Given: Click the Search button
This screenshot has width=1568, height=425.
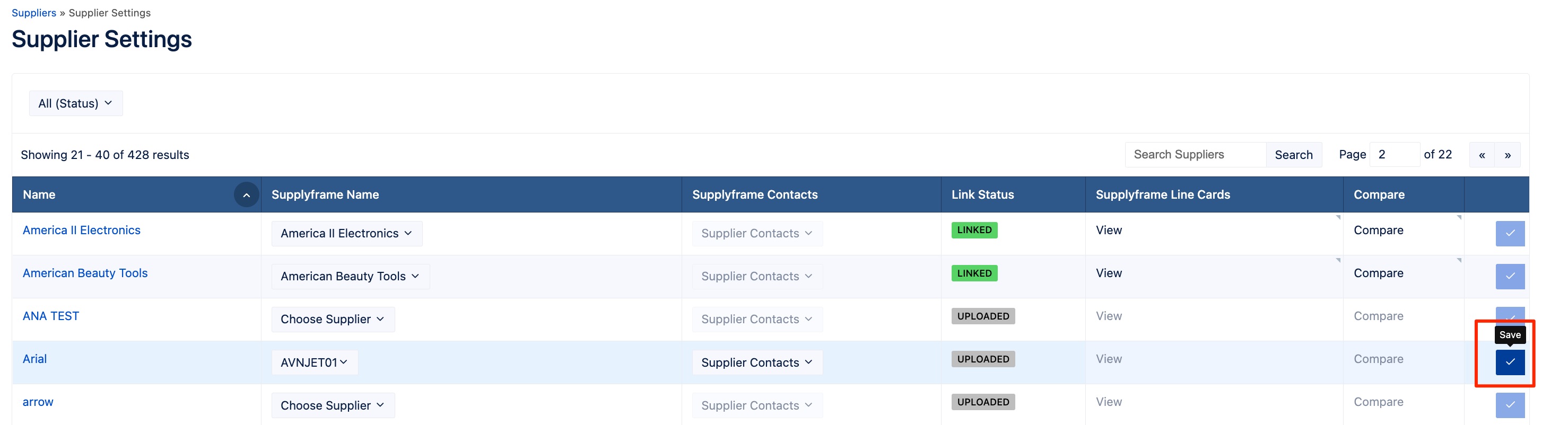Looking at the screenshot, I should 1293,155.
